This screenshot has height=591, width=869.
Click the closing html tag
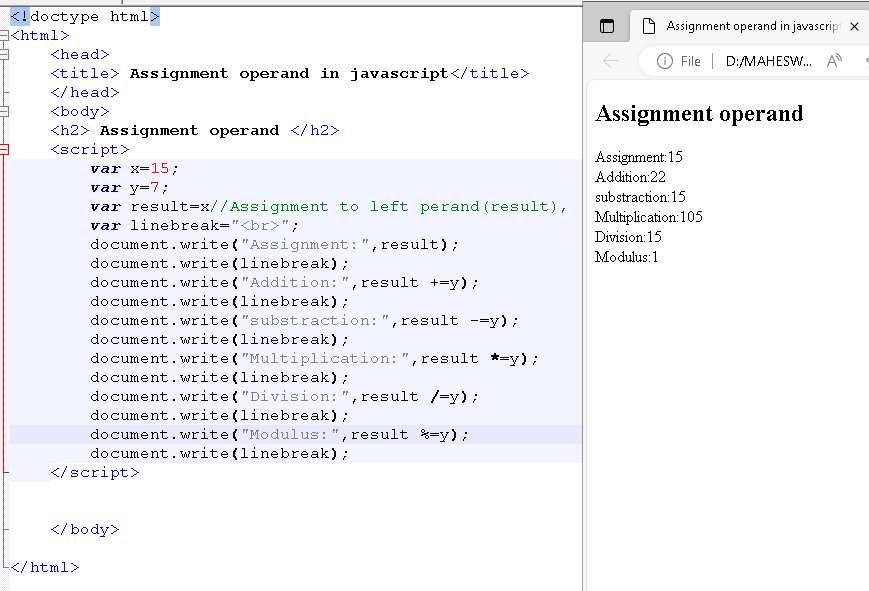pyautogui.click(x=45, y=568)
